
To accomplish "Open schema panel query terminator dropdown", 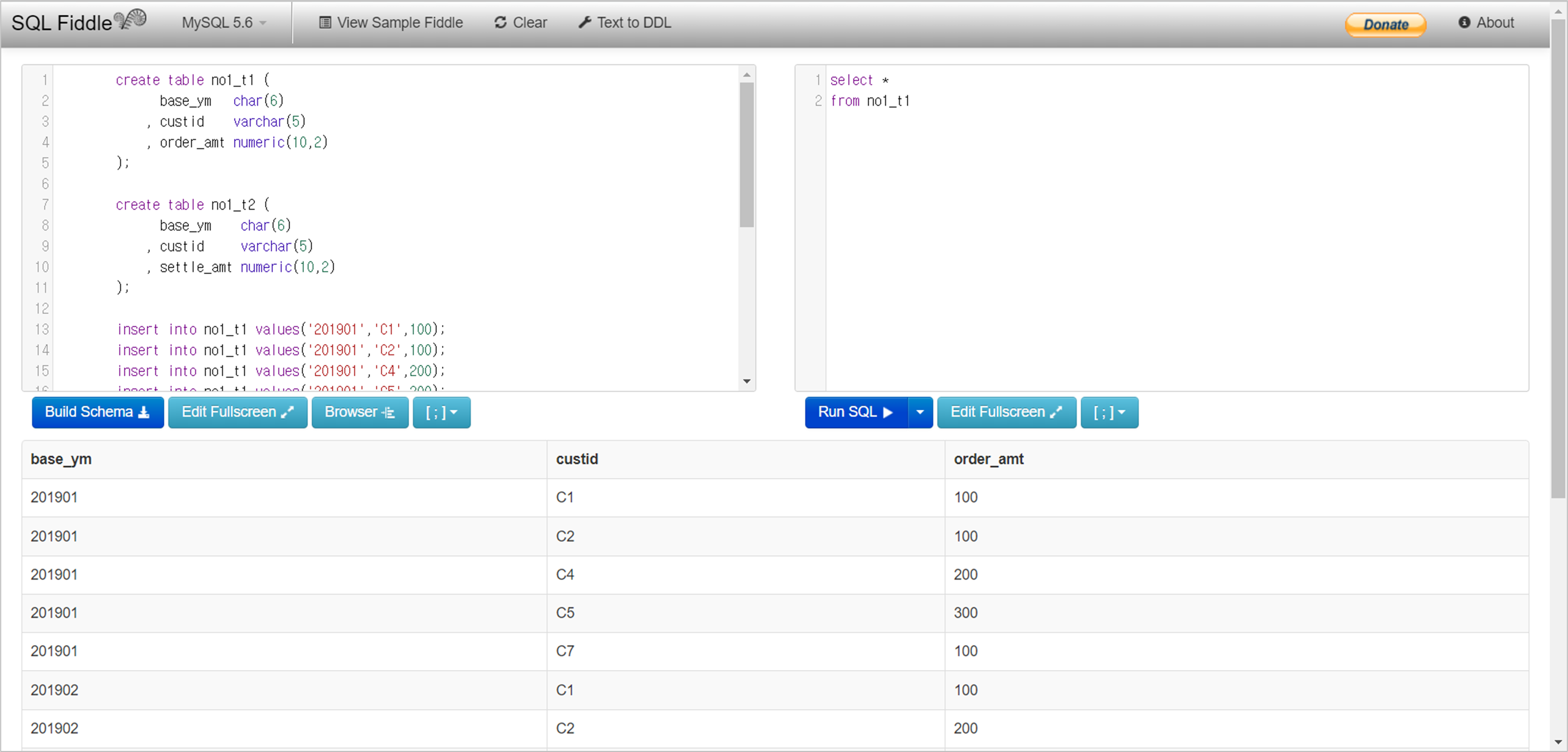I will [x=441, y=412].
